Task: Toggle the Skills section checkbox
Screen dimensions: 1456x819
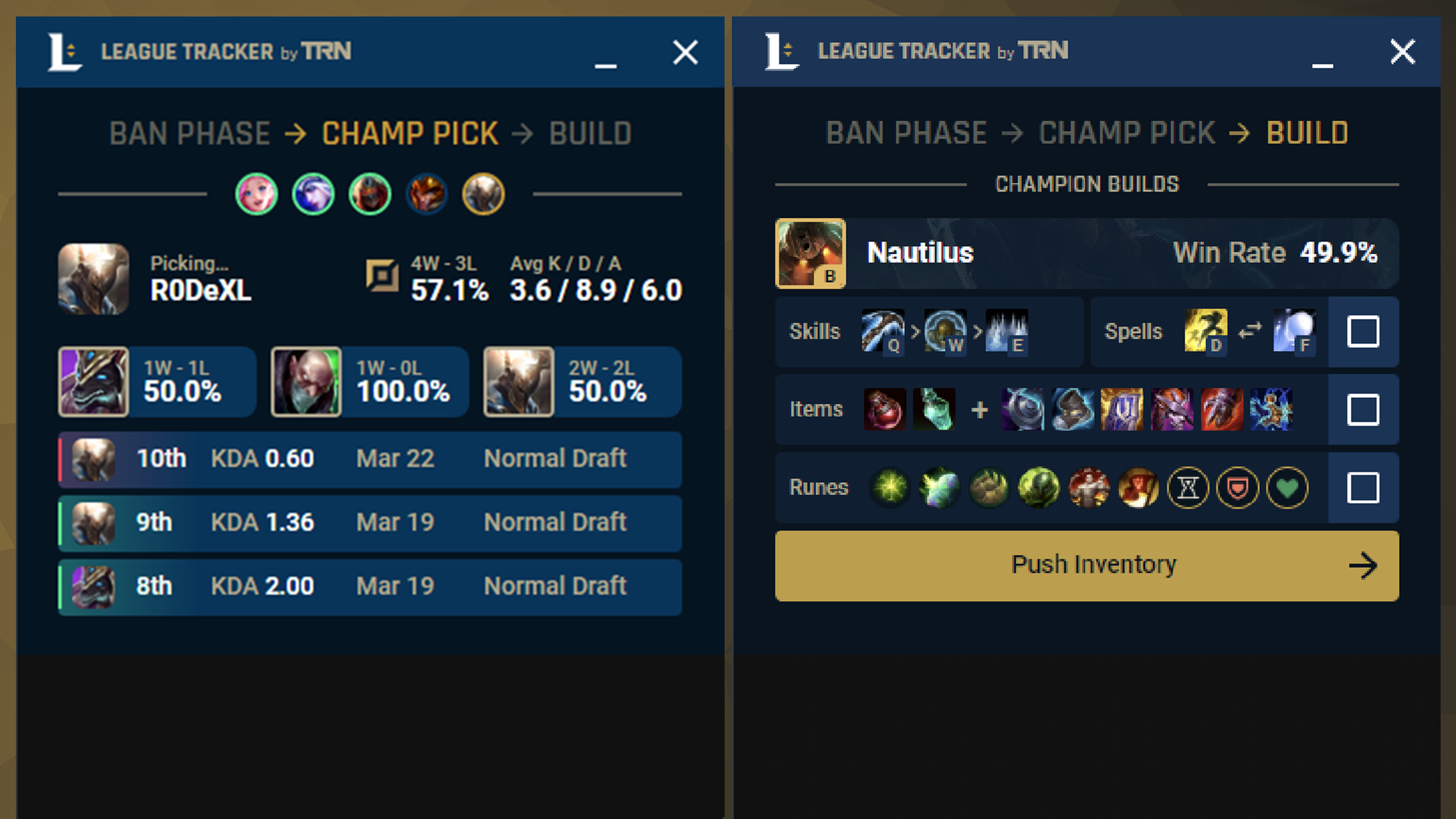Action: (1362, 330)
